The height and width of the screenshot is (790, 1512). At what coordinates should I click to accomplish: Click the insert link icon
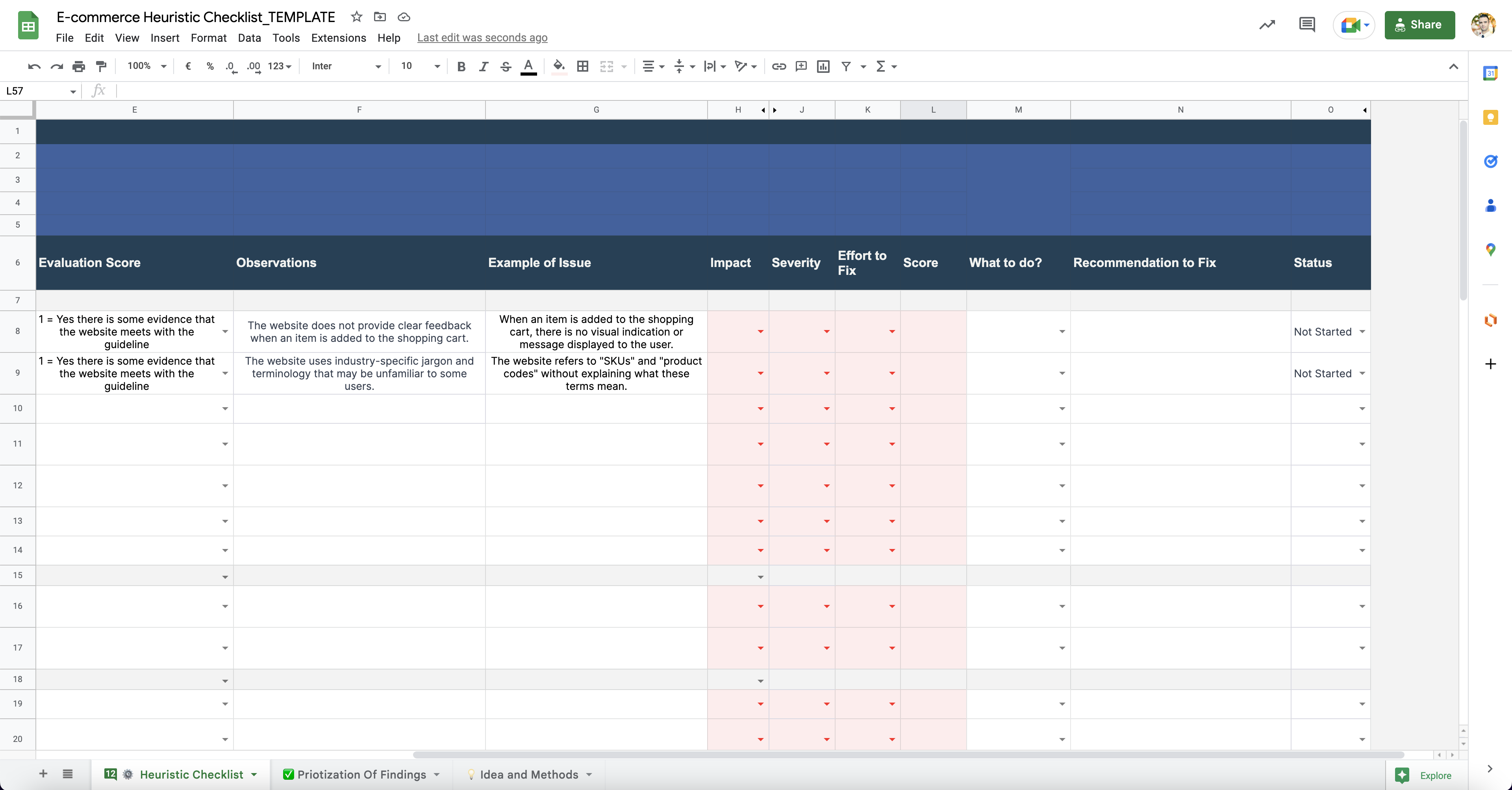[x=778, y=66]
